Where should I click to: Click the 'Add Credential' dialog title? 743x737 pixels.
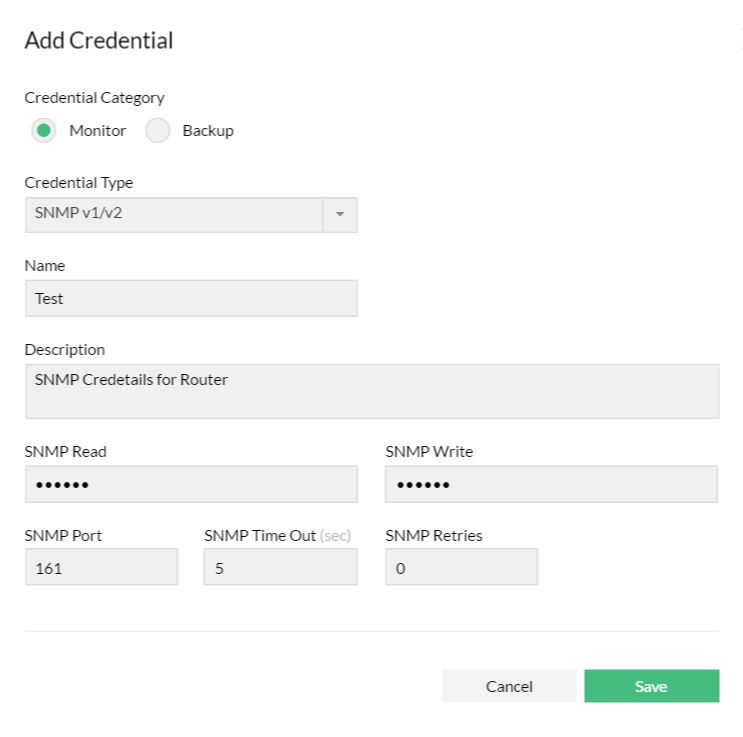[99, 41]
